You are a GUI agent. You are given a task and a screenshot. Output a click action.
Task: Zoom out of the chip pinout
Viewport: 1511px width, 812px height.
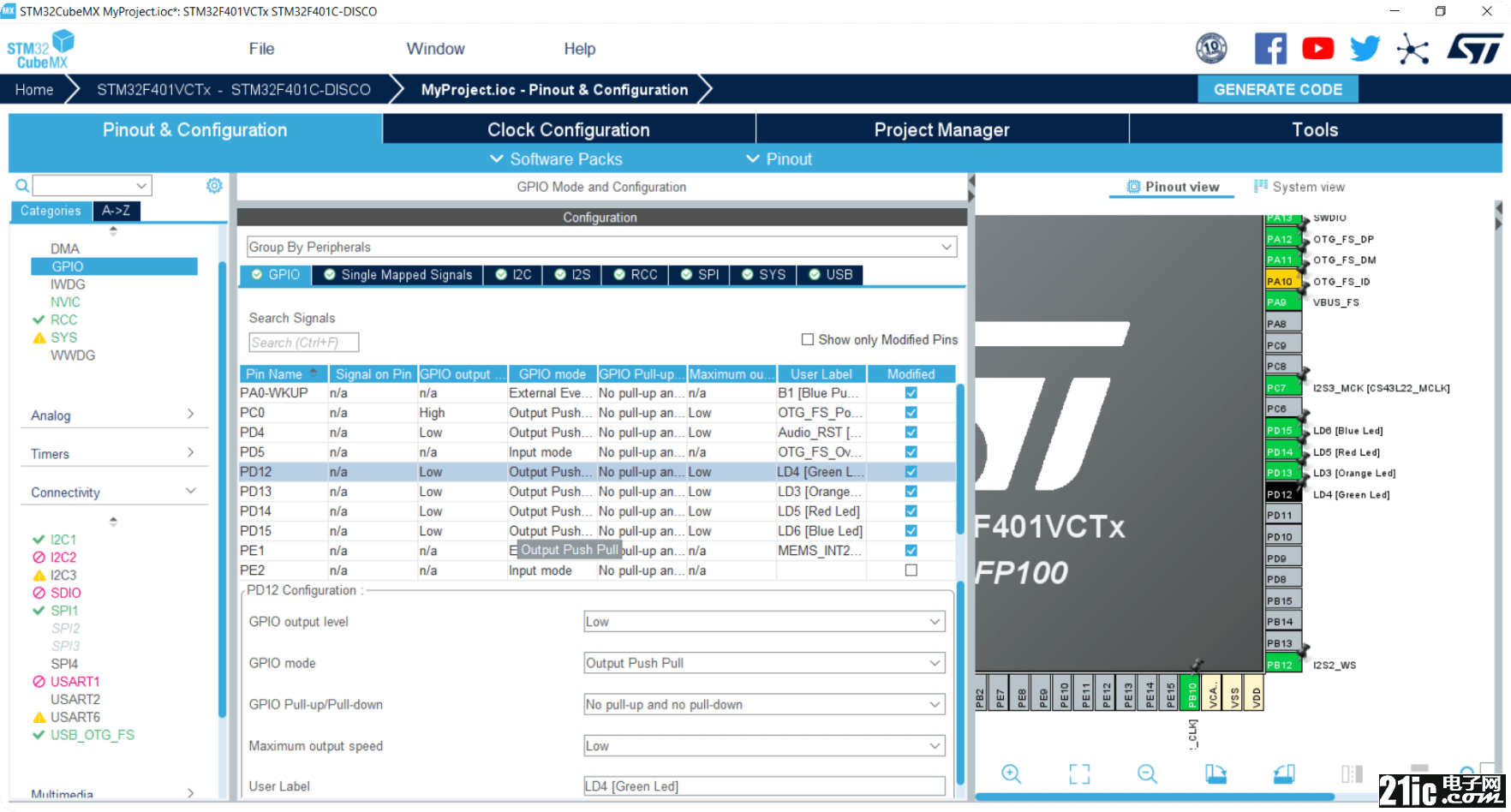(x=1147, y=773)
